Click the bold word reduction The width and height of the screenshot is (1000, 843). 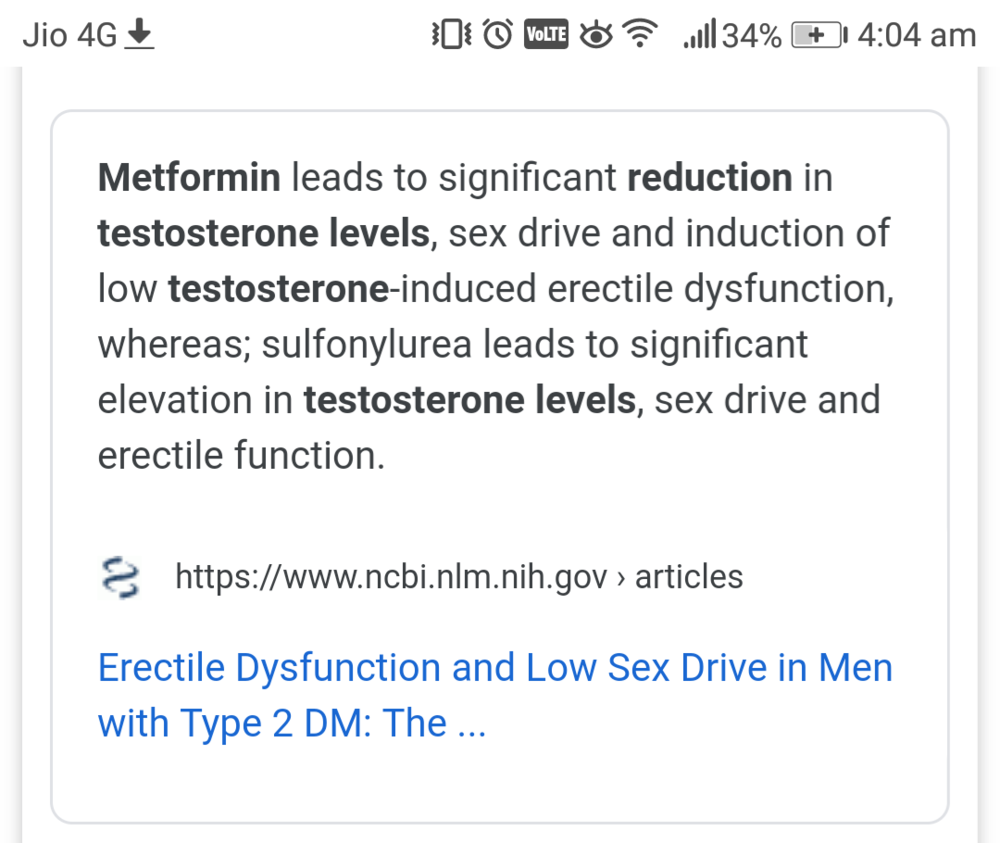coord(709,179)
